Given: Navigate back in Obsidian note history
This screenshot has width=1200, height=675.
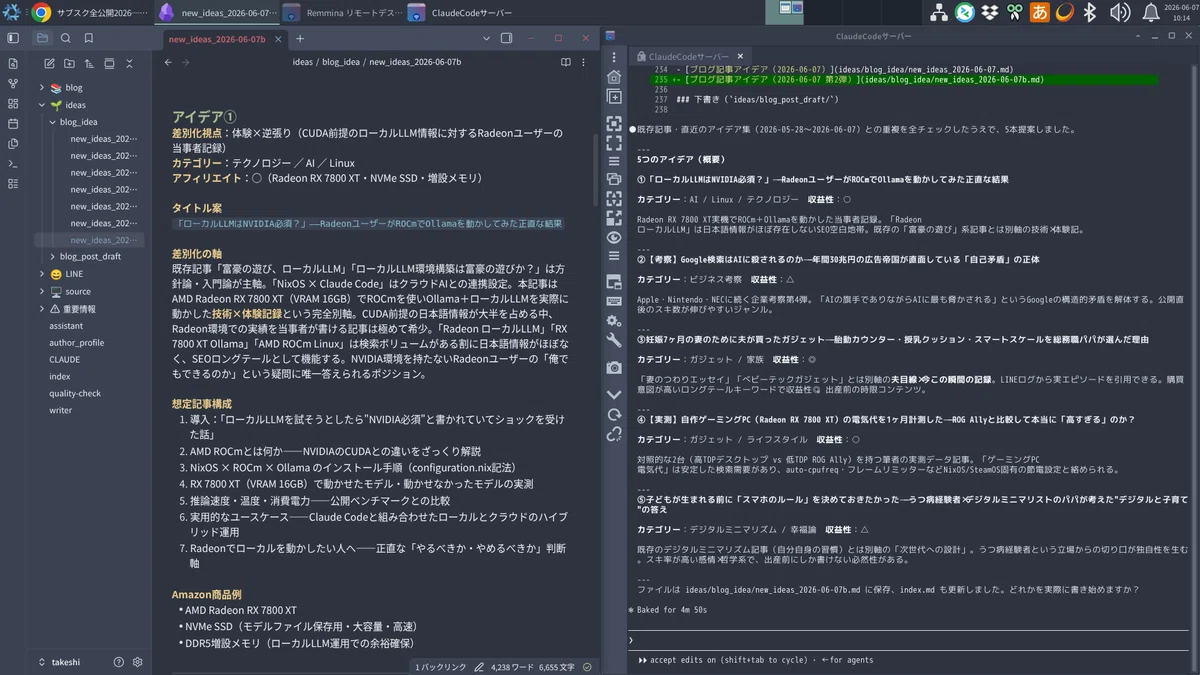Looking at the screenshot, I should pos(168,62).
